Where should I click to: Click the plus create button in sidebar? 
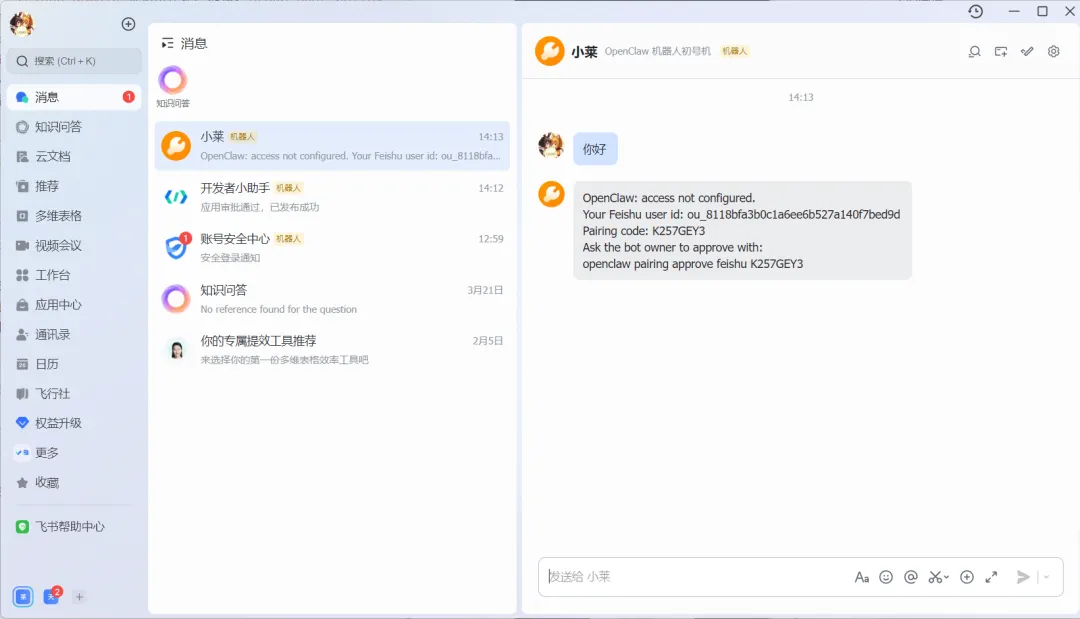128,24
